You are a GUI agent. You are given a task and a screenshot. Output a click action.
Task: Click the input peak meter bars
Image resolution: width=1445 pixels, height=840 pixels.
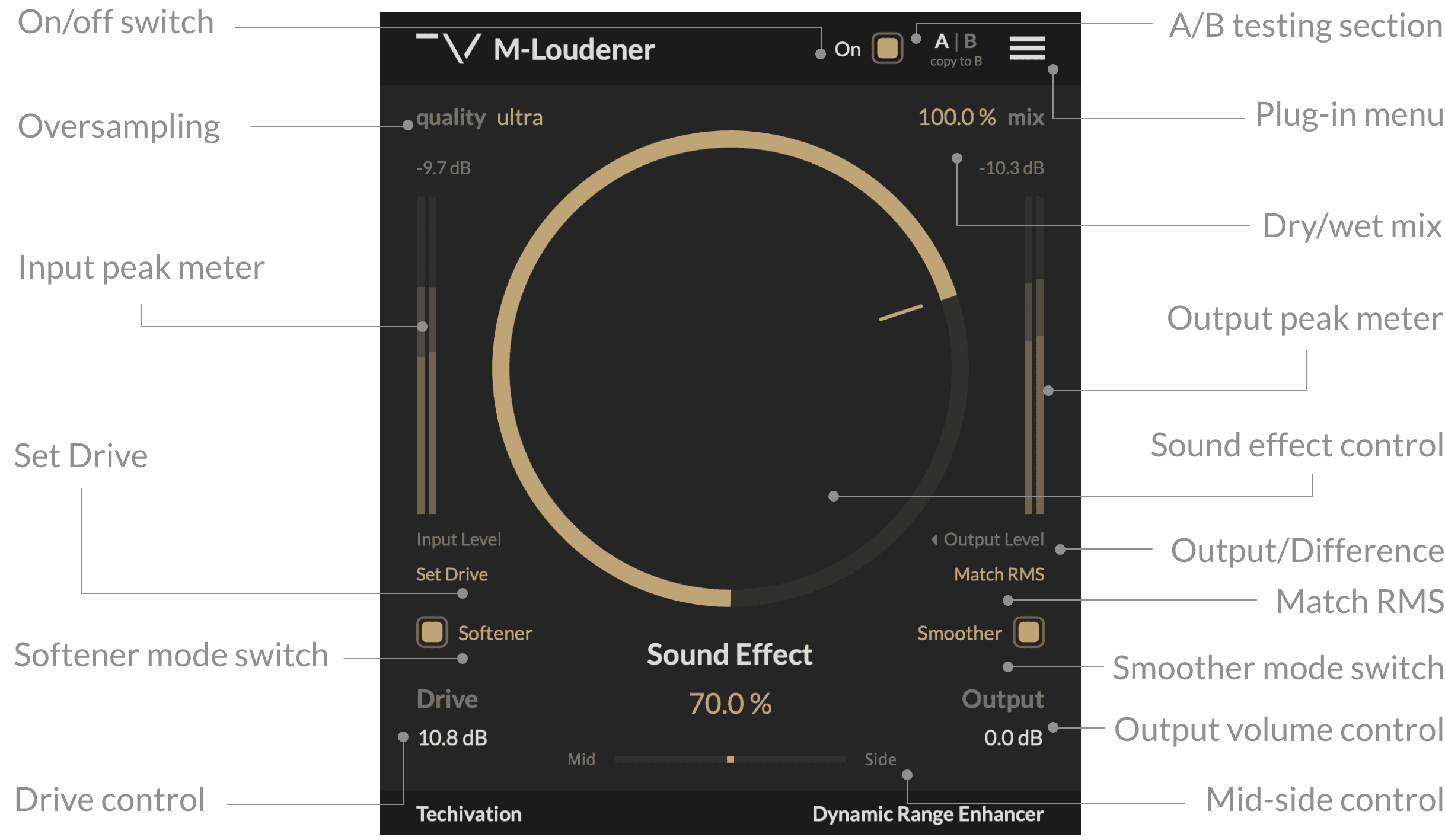[x=426, y=356]
